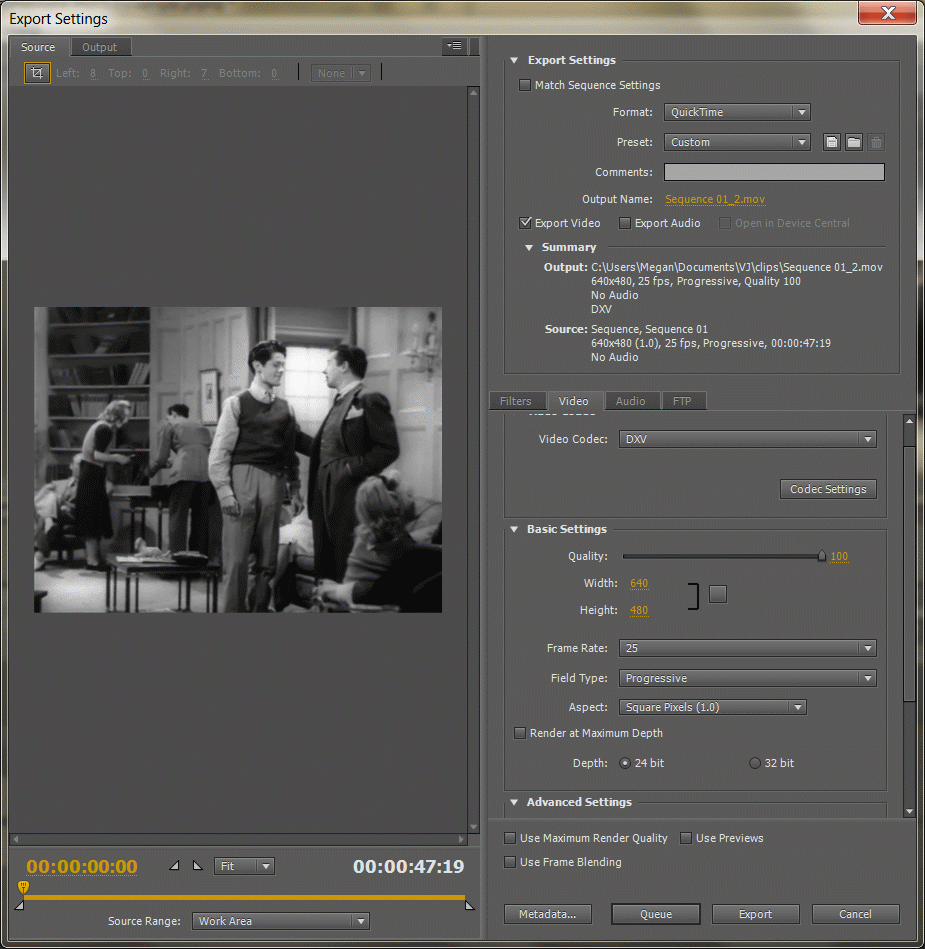The width and height of the screenshot is (925, 949).
Task: Close the Export Settings window
Action: click(x=887, y=13)
